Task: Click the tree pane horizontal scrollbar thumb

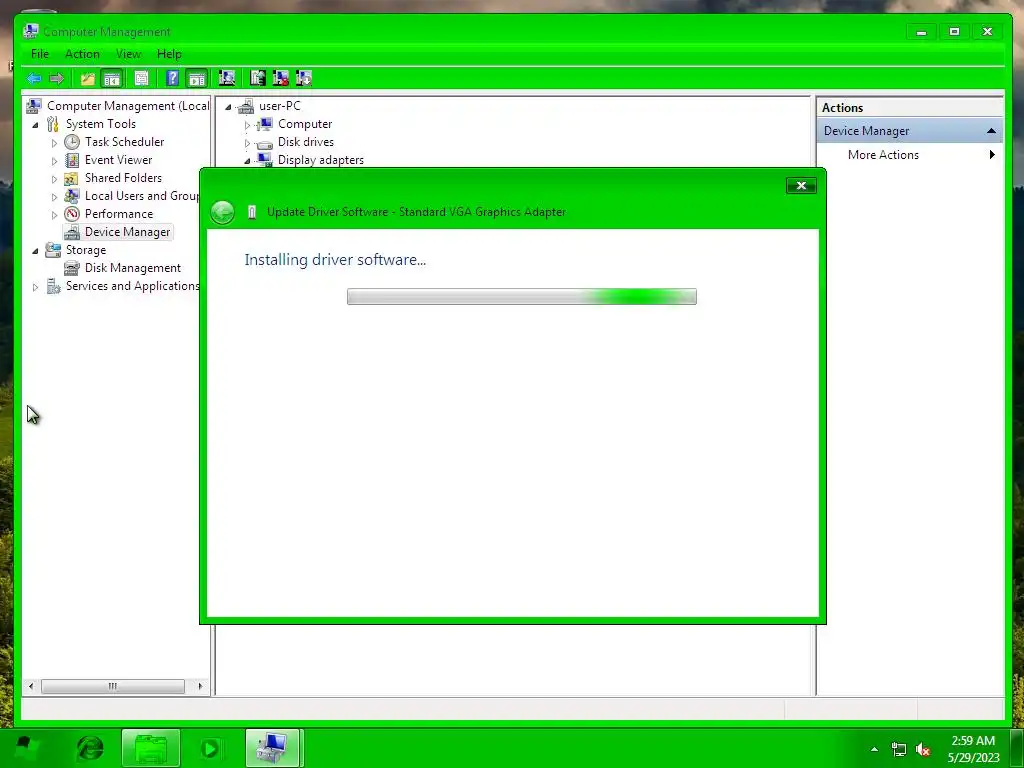Action: (x=112, y=686)
